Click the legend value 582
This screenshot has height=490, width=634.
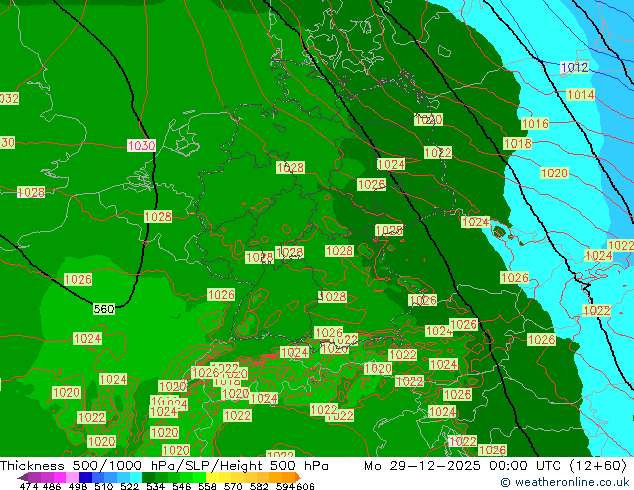click(x=259, y=486)
